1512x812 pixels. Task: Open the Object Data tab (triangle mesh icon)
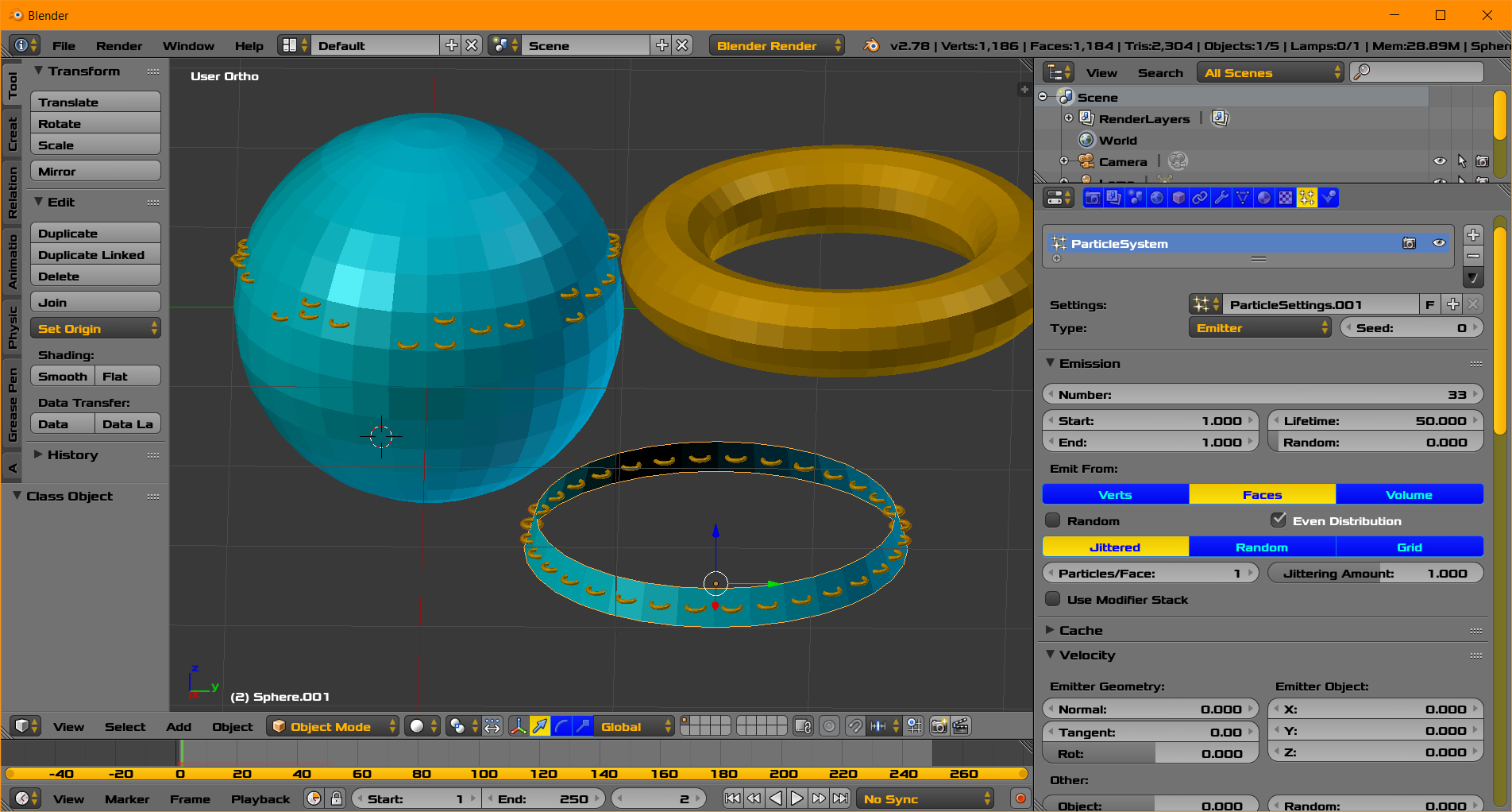pos(1243,198)
